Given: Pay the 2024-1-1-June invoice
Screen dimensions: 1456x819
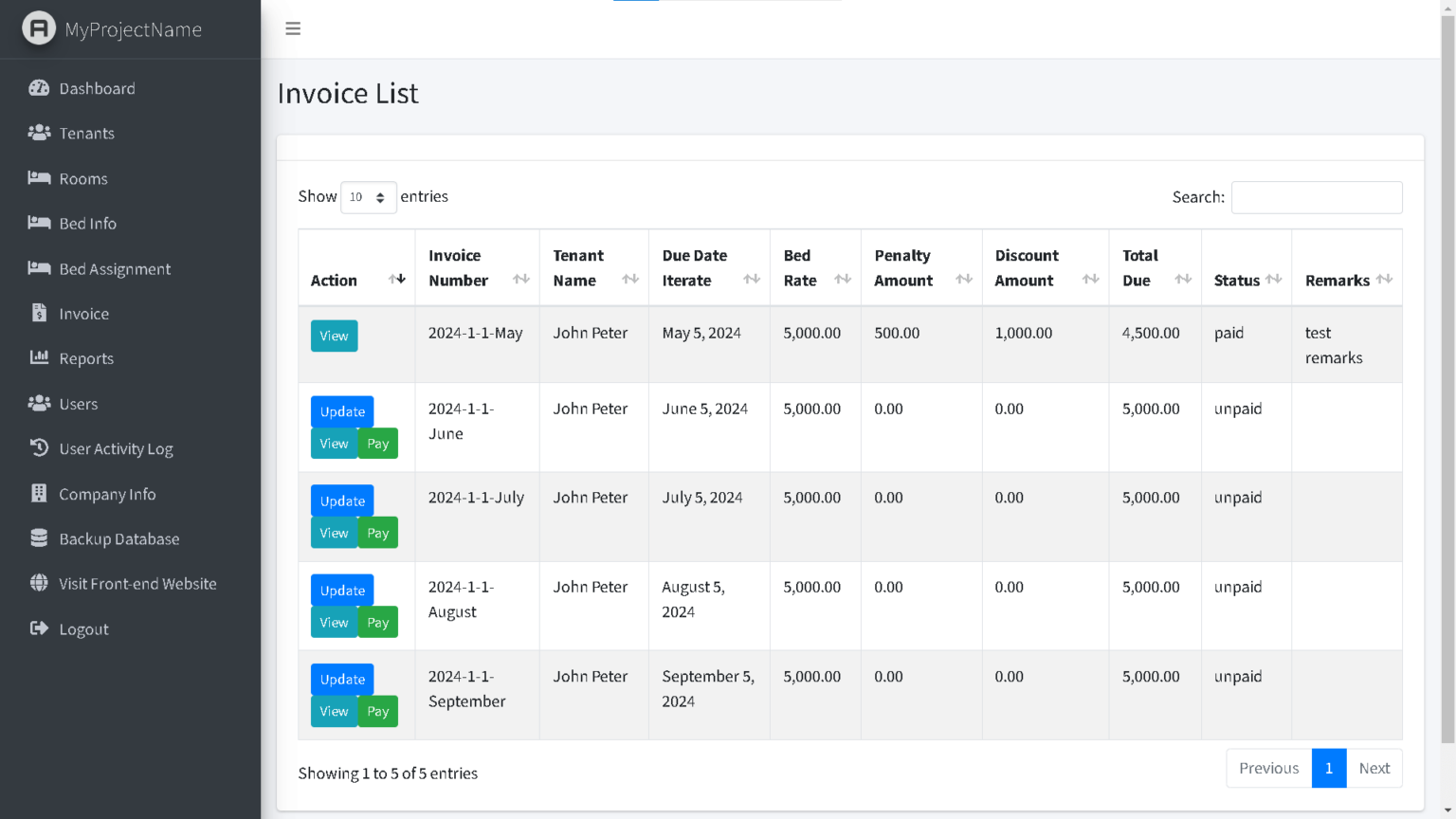Looking at the screenshot, I should [377, 443].
